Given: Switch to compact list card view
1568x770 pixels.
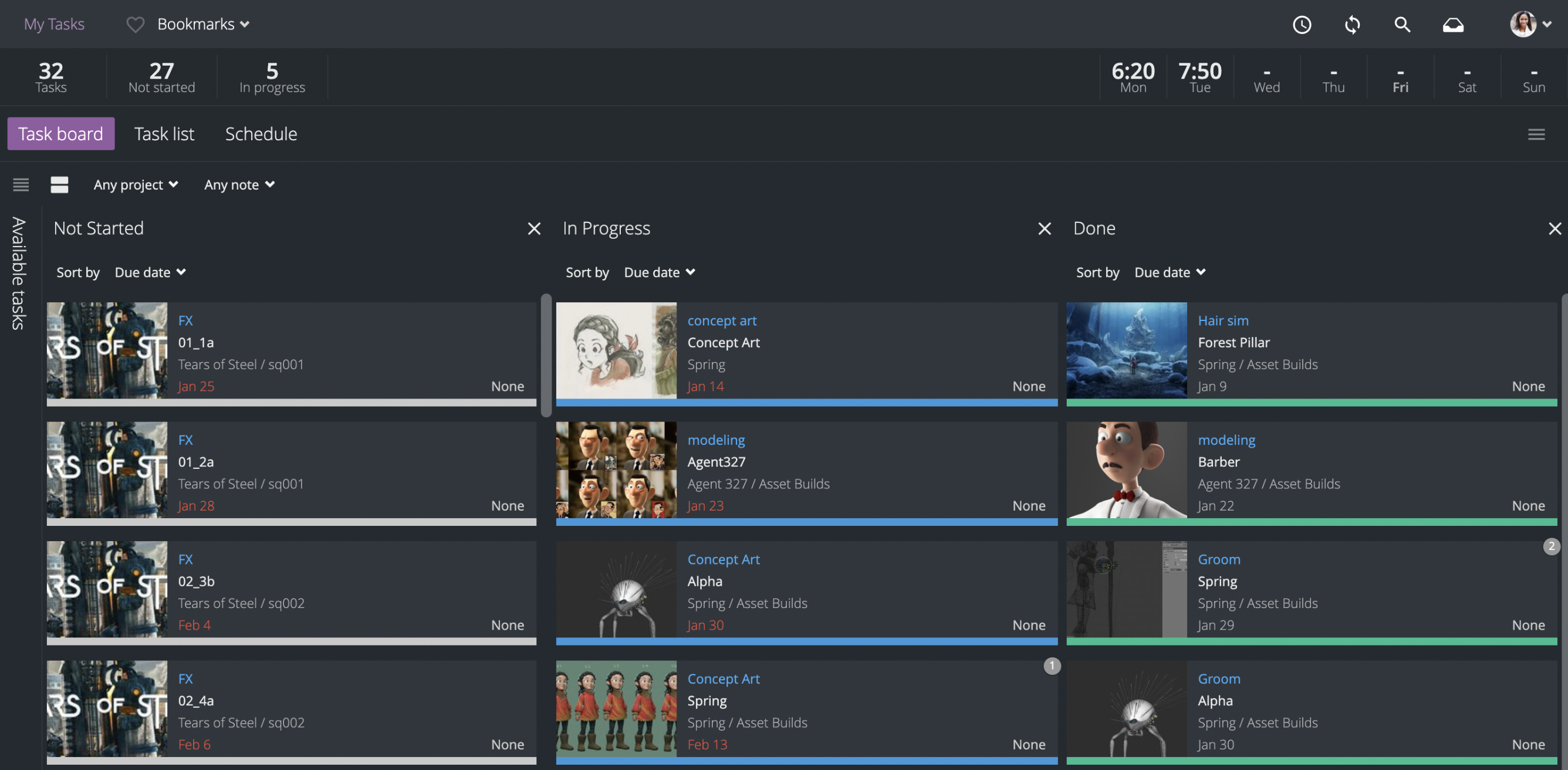Looking at the screenshot, I should pos(21,184).
